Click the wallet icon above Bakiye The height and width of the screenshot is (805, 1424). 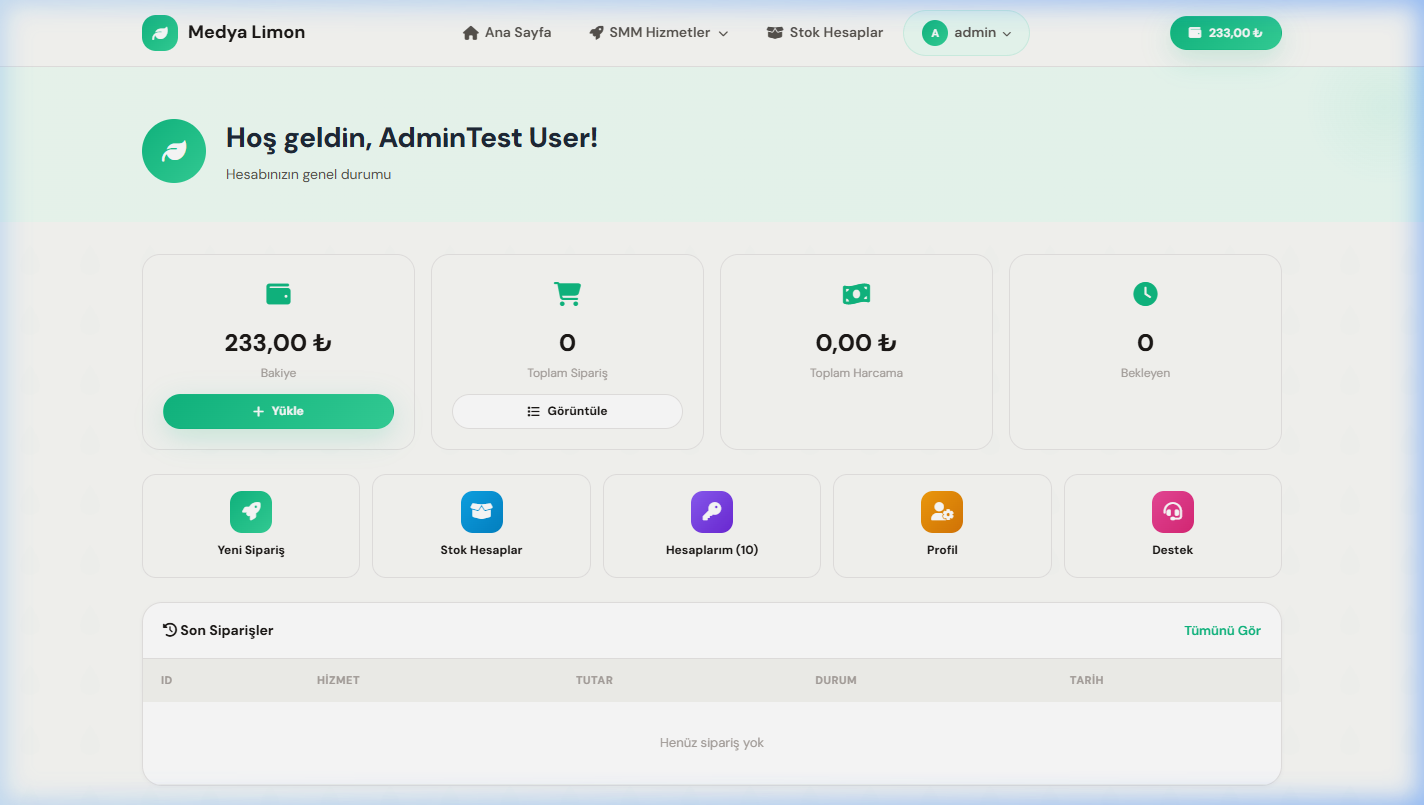click(x=278, y=294)
